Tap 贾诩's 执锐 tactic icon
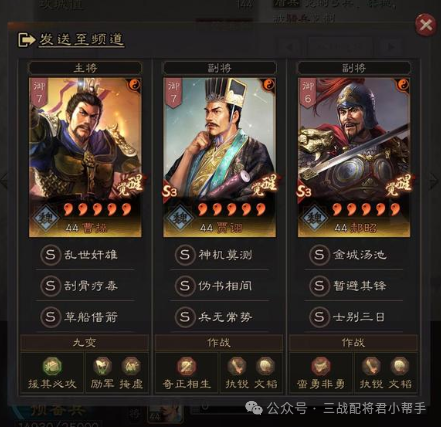 (237, 366)
